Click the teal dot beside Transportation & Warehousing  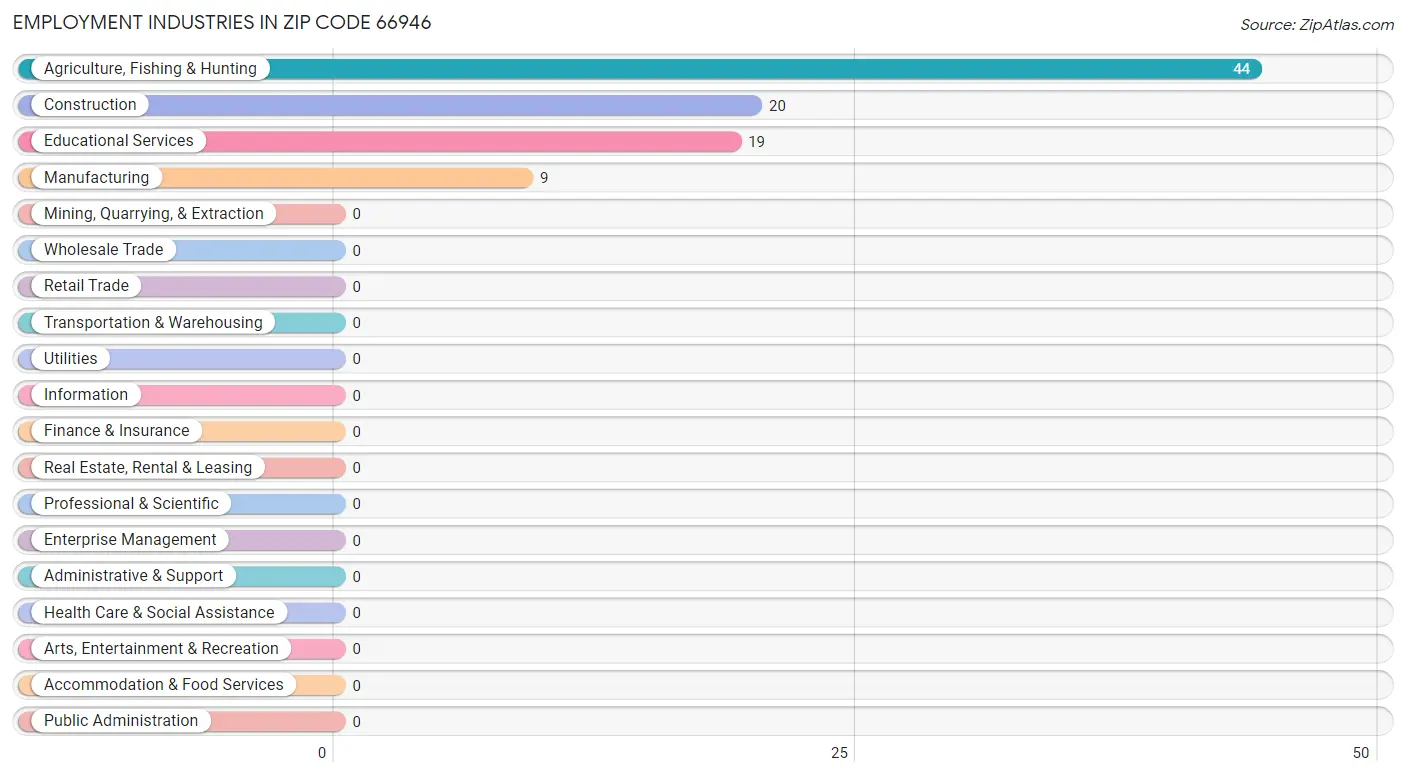[x=27, y=322]
